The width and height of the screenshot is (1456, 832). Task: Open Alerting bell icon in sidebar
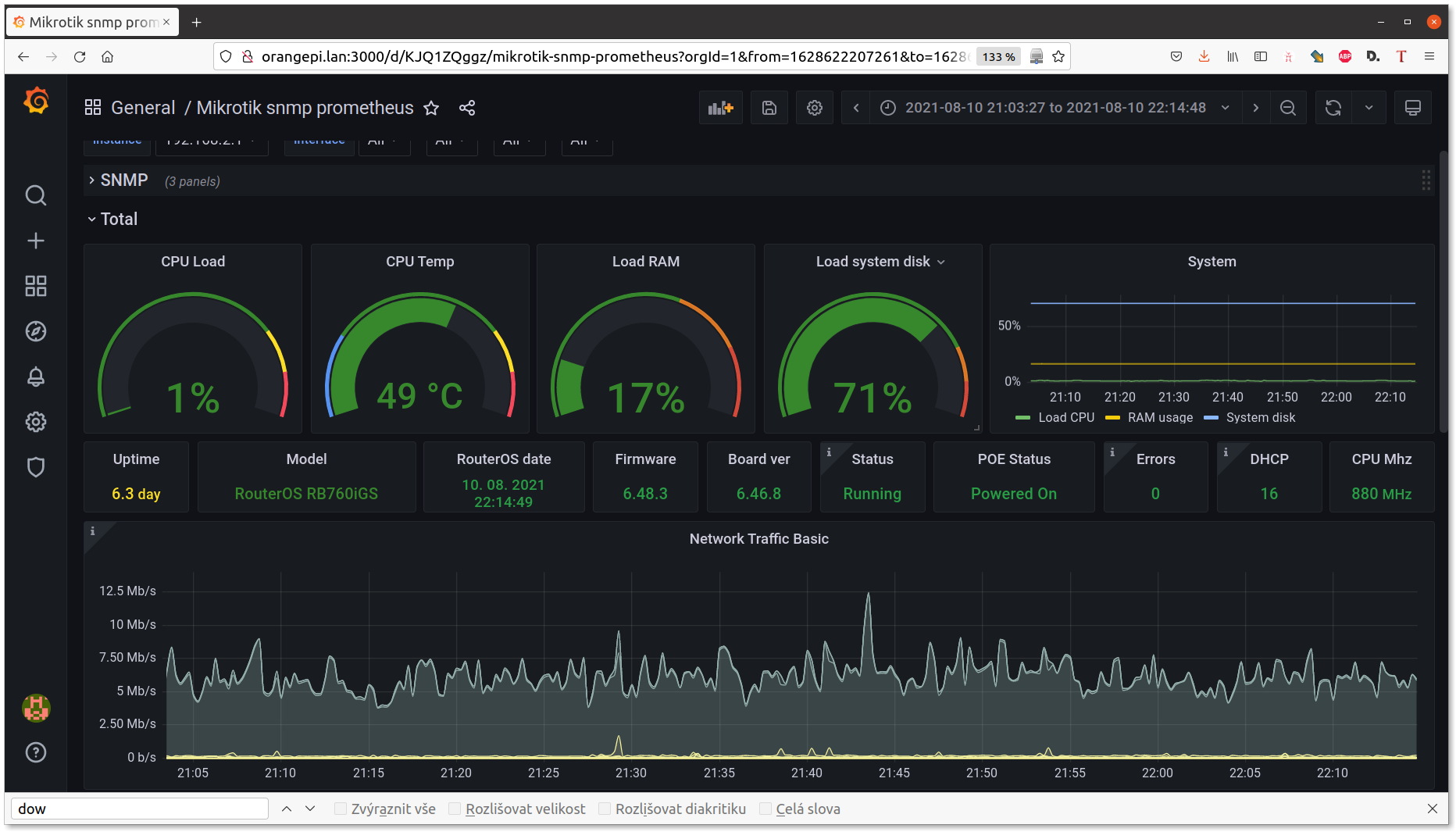(x=36, y=377)
